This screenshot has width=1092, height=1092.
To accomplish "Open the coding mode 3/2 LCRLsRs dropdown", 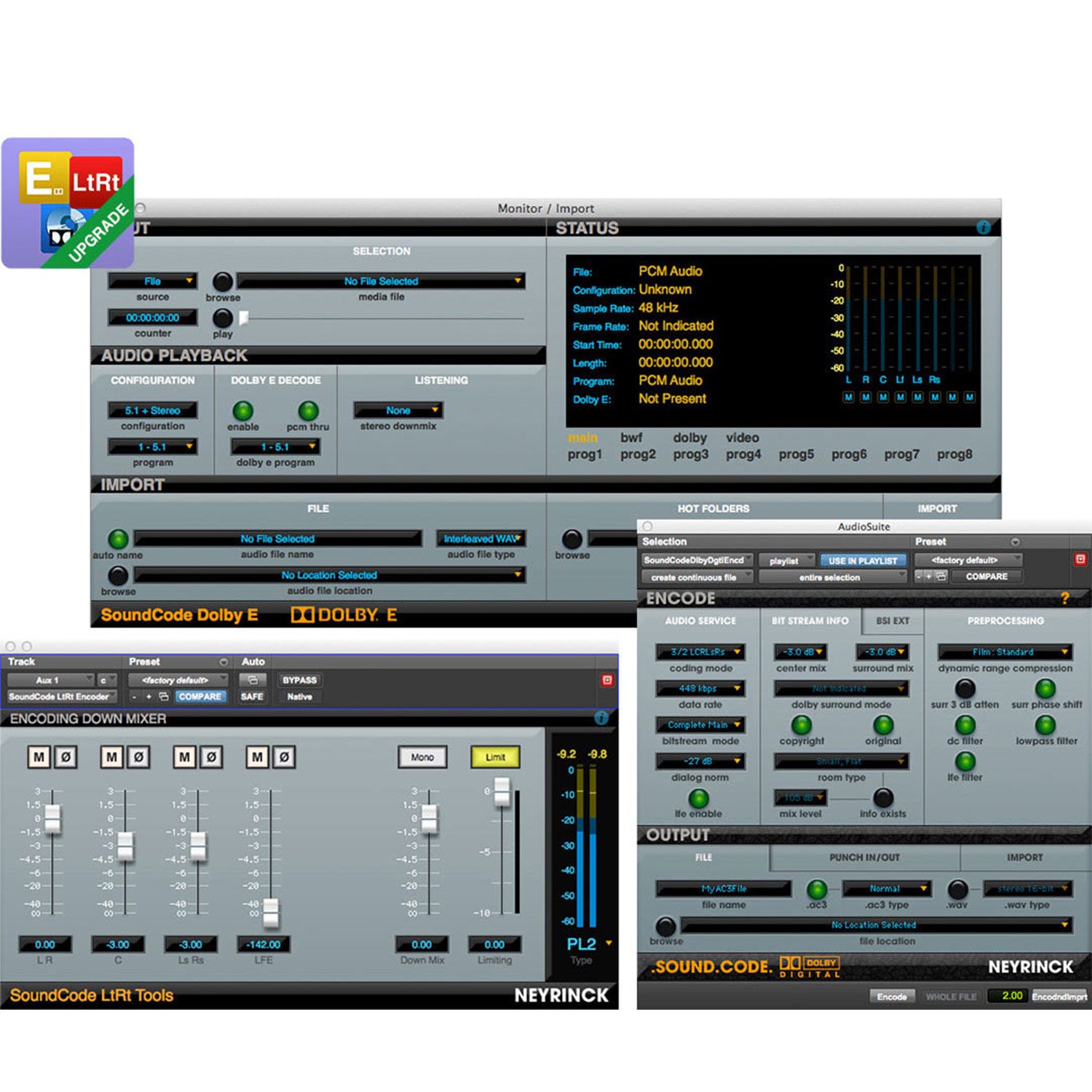I will [700, 652].
